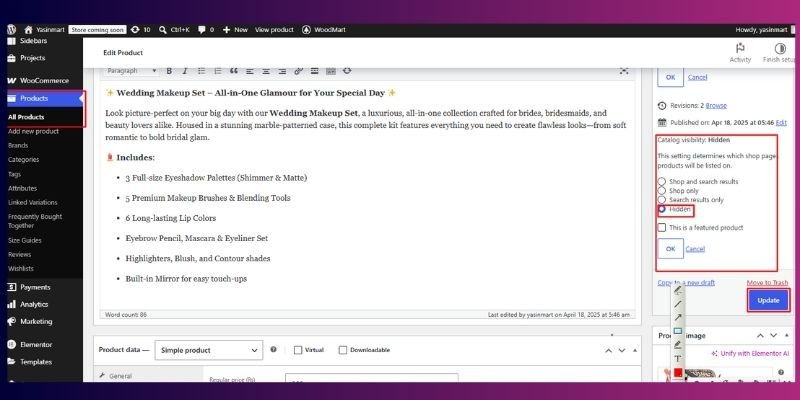Enter distraction-free fullscreen editor mode

[x=623, y=71]
